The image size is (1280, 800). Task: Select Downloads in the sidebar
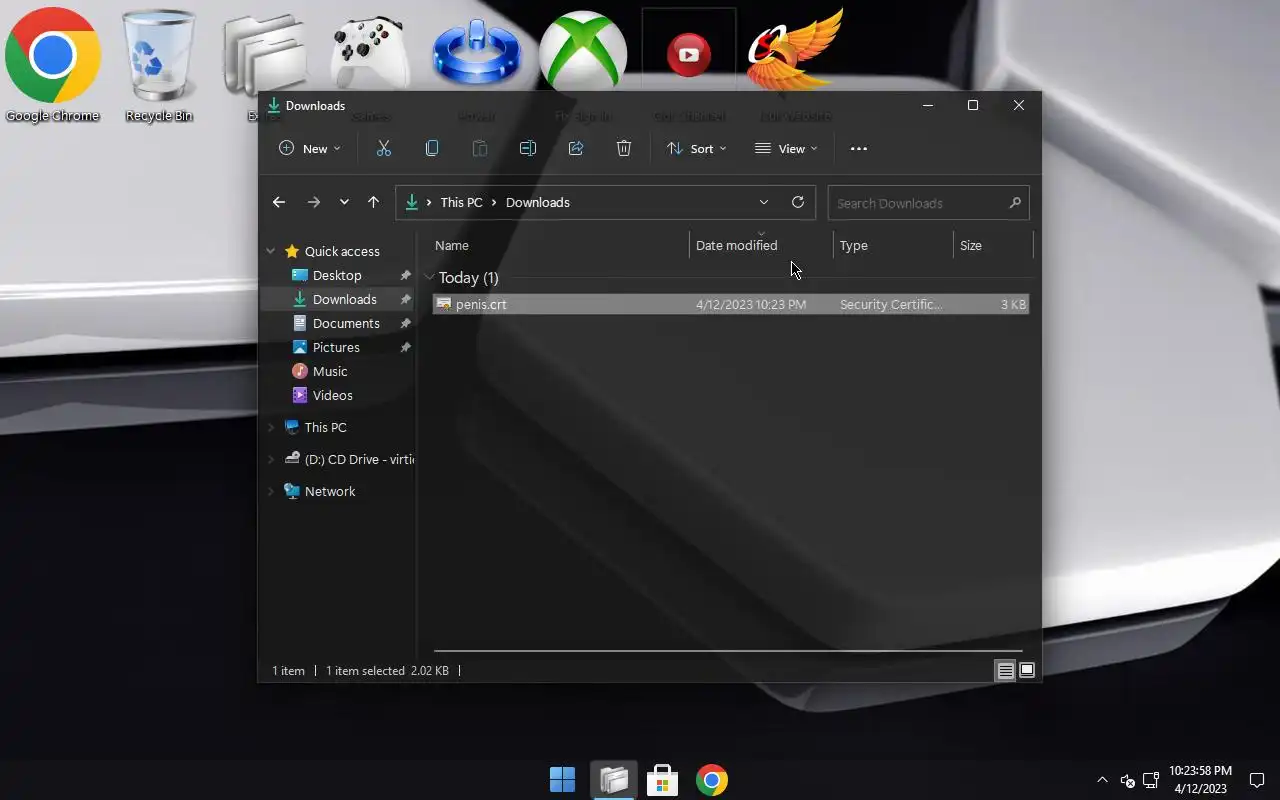pos(338,299)
